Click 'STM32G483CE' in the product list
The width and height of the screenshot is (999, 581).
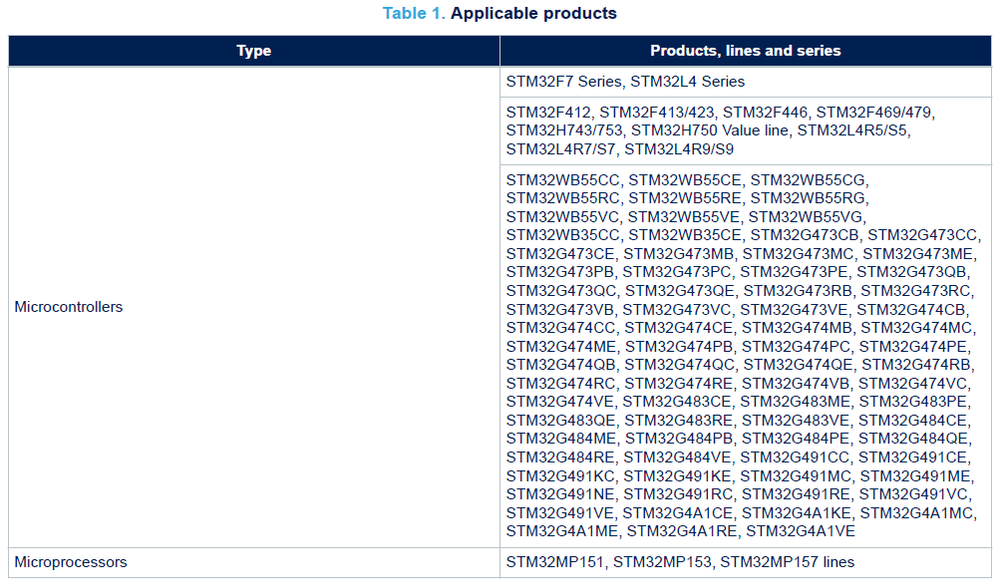pos(677,402)
